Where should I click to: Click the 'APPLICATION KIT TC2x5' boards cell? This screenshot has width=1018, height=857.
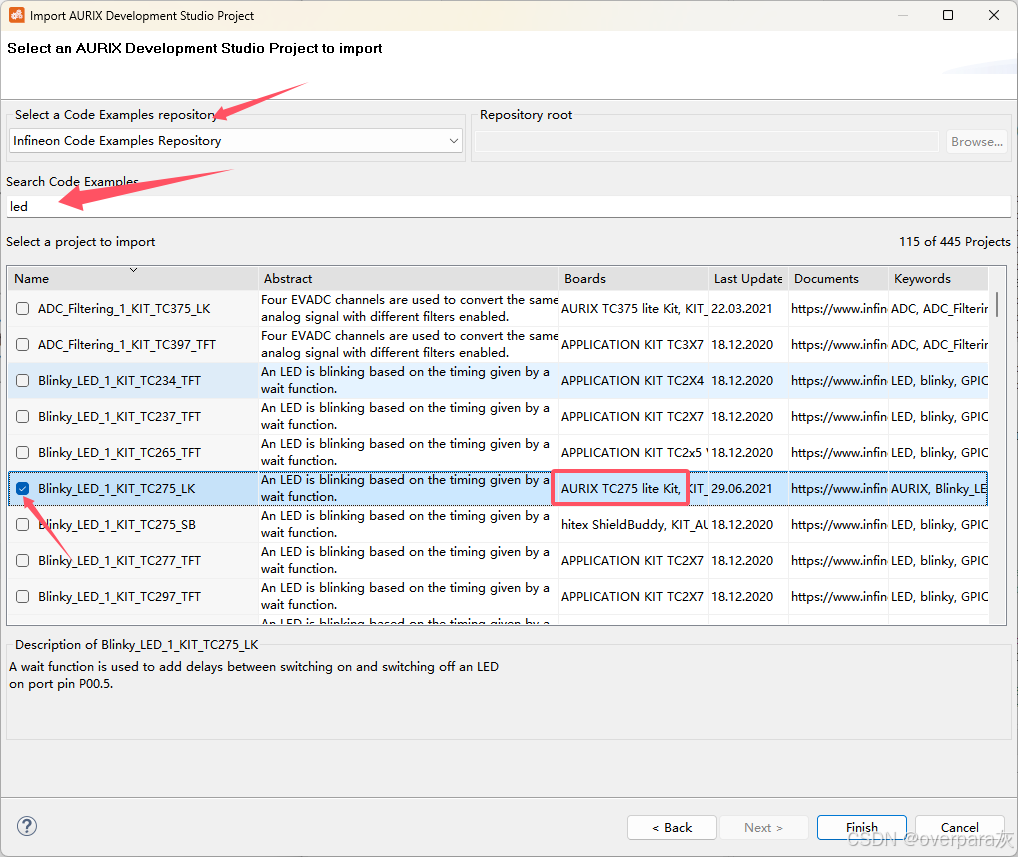pyautogui.click(x=634, y=453)
